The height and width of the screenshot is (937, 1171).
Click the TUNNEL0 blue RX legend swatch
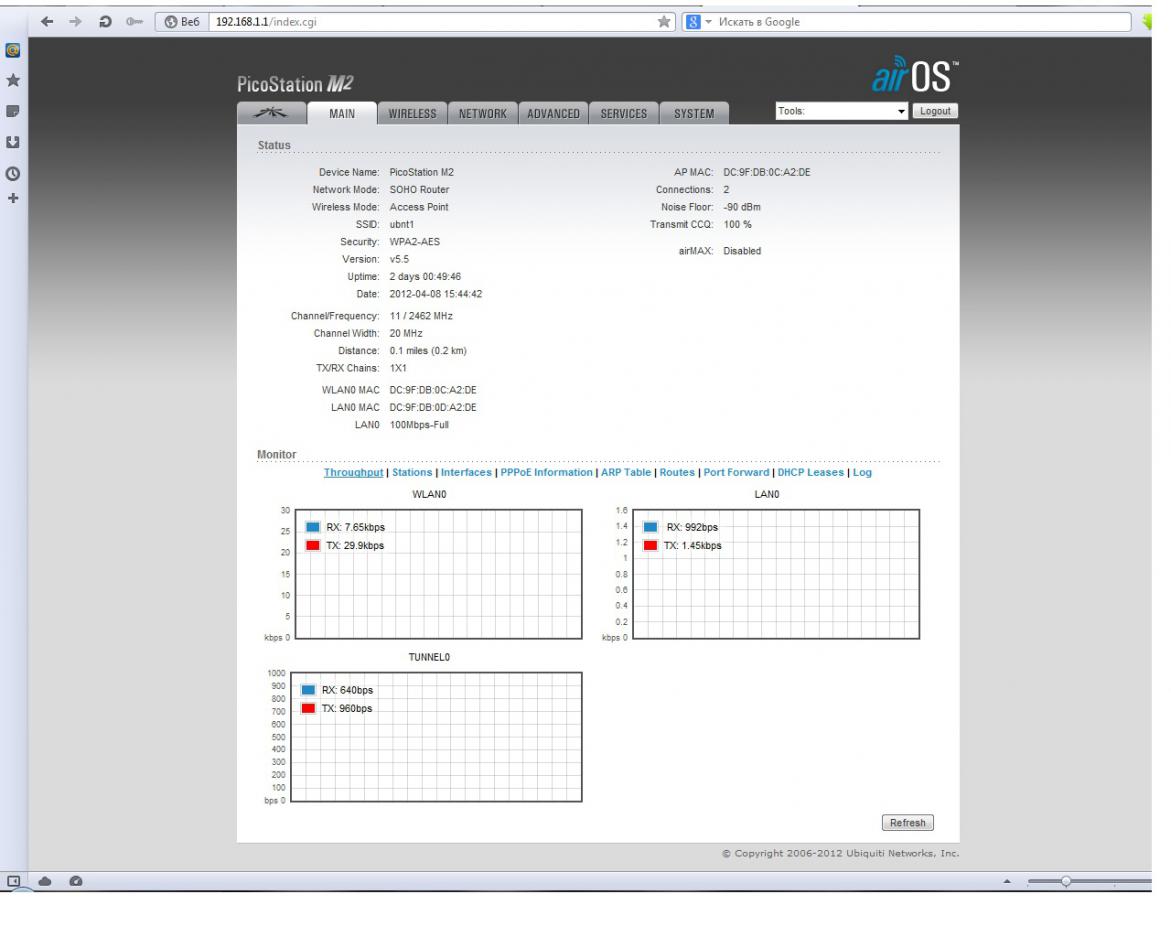308,690
